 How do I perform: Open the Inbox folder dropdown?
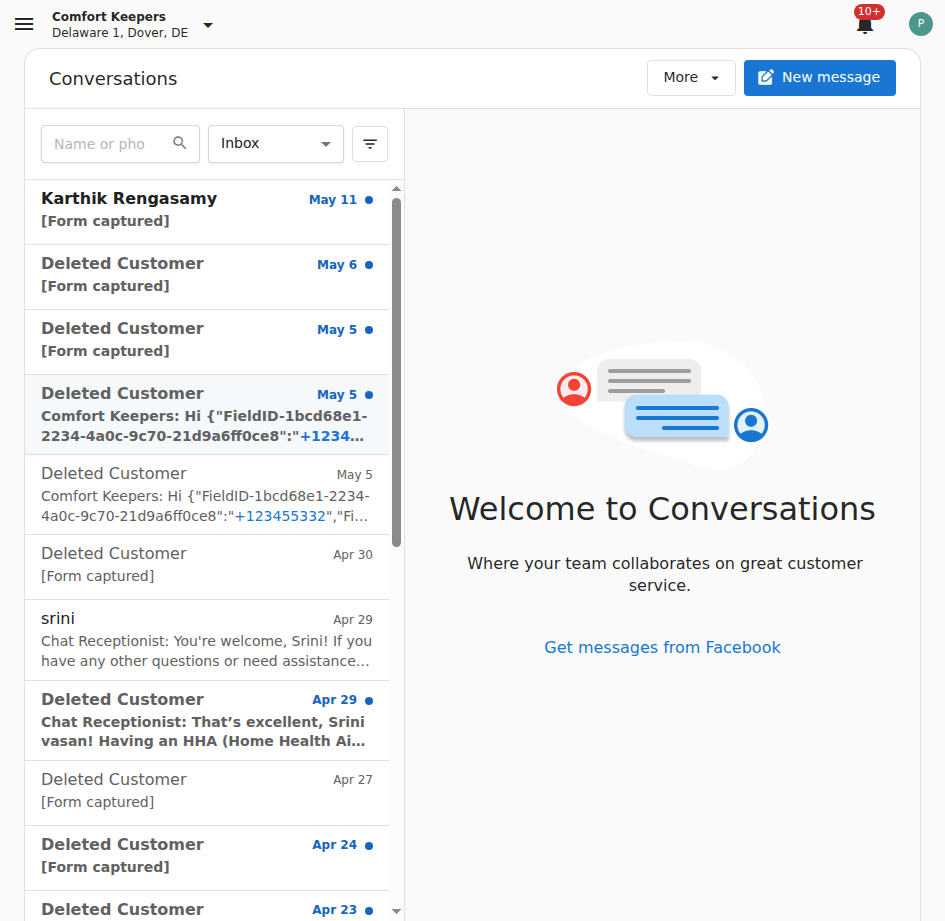pos(276,144)
